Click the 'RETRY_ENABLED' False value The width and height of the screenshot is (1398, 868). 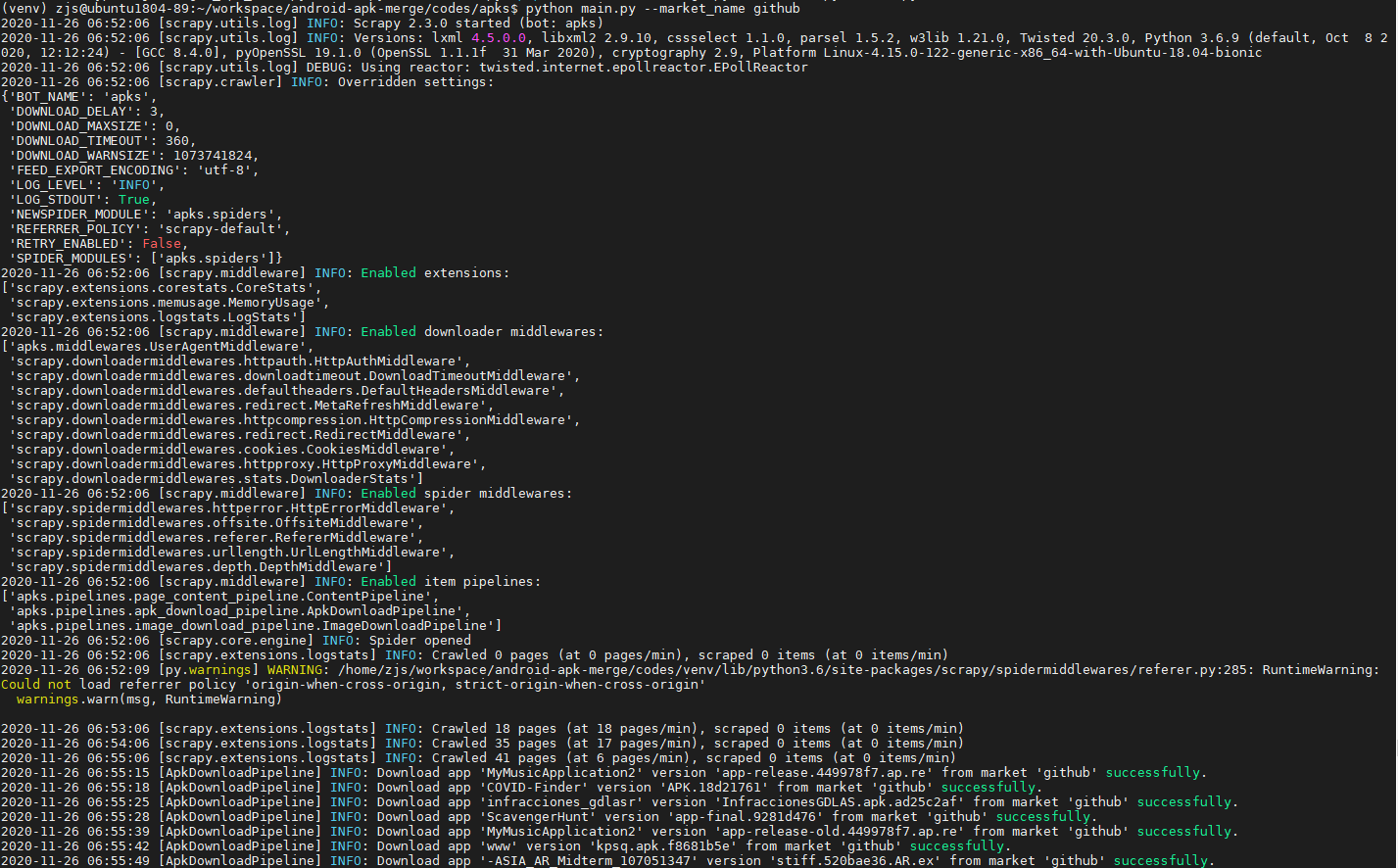pos(162,244)
